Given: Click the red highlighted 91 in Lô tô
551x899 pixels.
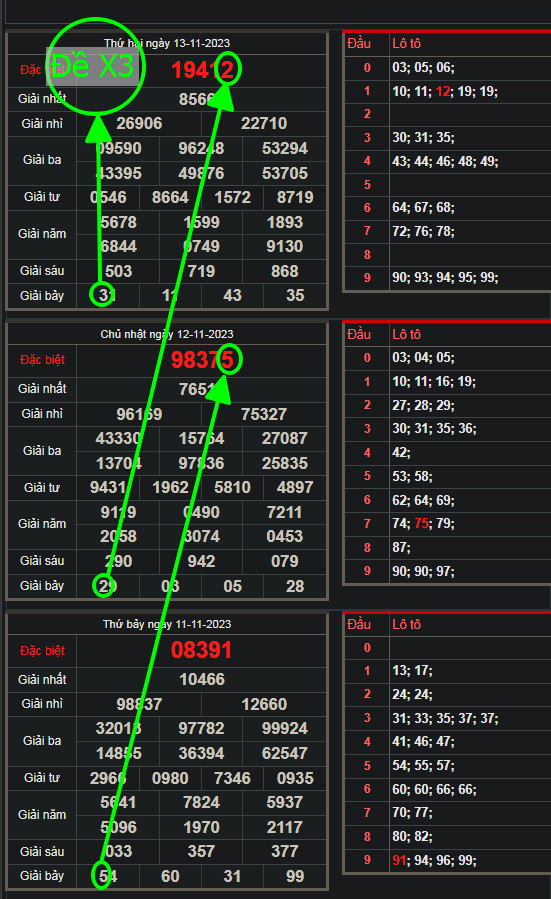Looking at the screenshot, I should point(399,860).
